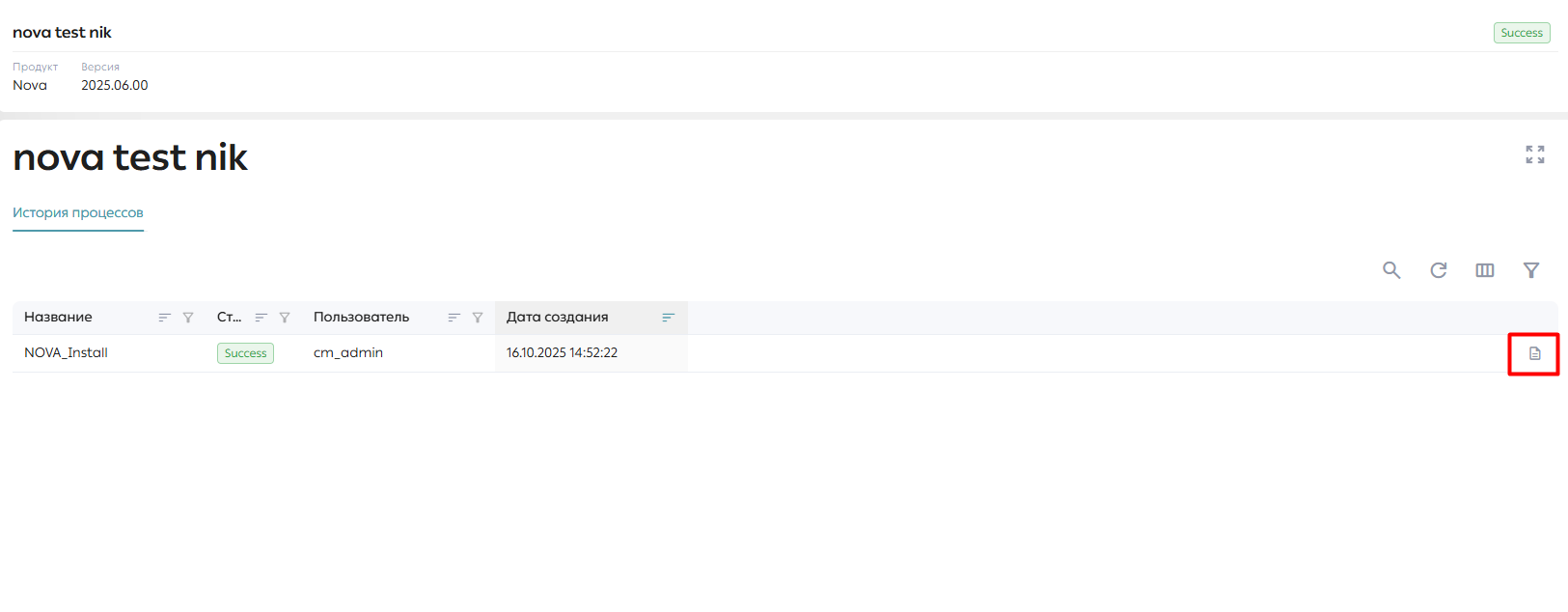The image size is (1568, 612).
Task: Refresh the process history table
Action: tap(1438, 270)
